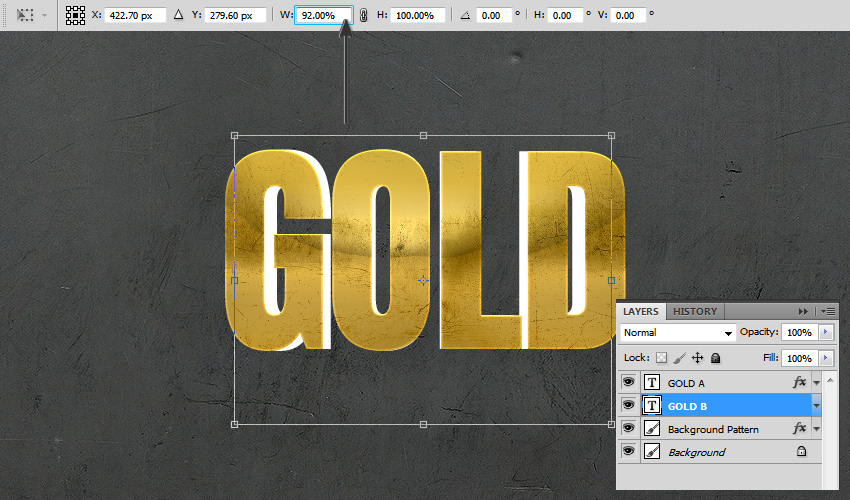850x500 pixels.
Task: Click the Background layer thumbnail
Action: 652,452
